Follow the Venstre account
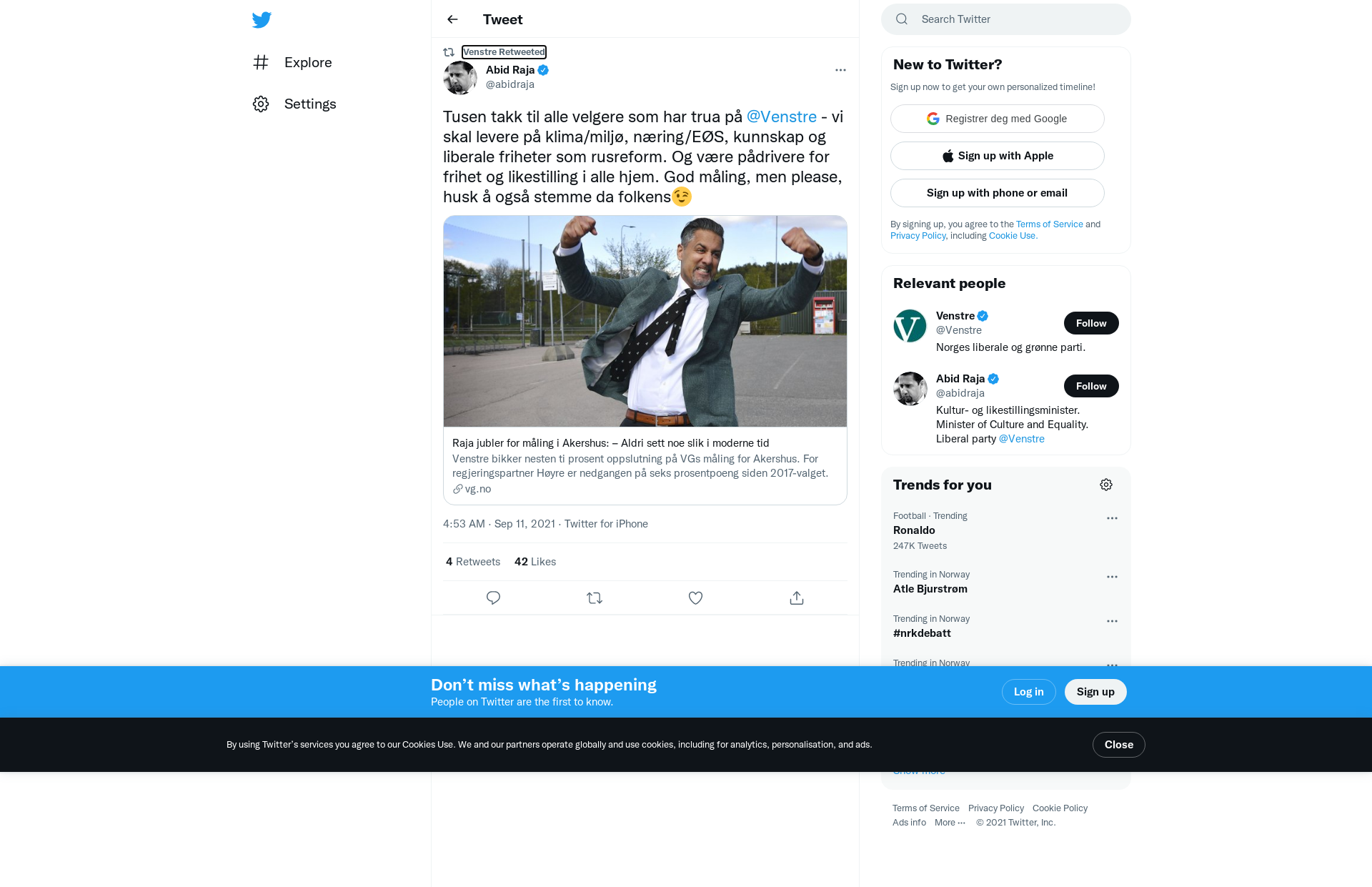The image size is (1372, 887). (1091, 323)
